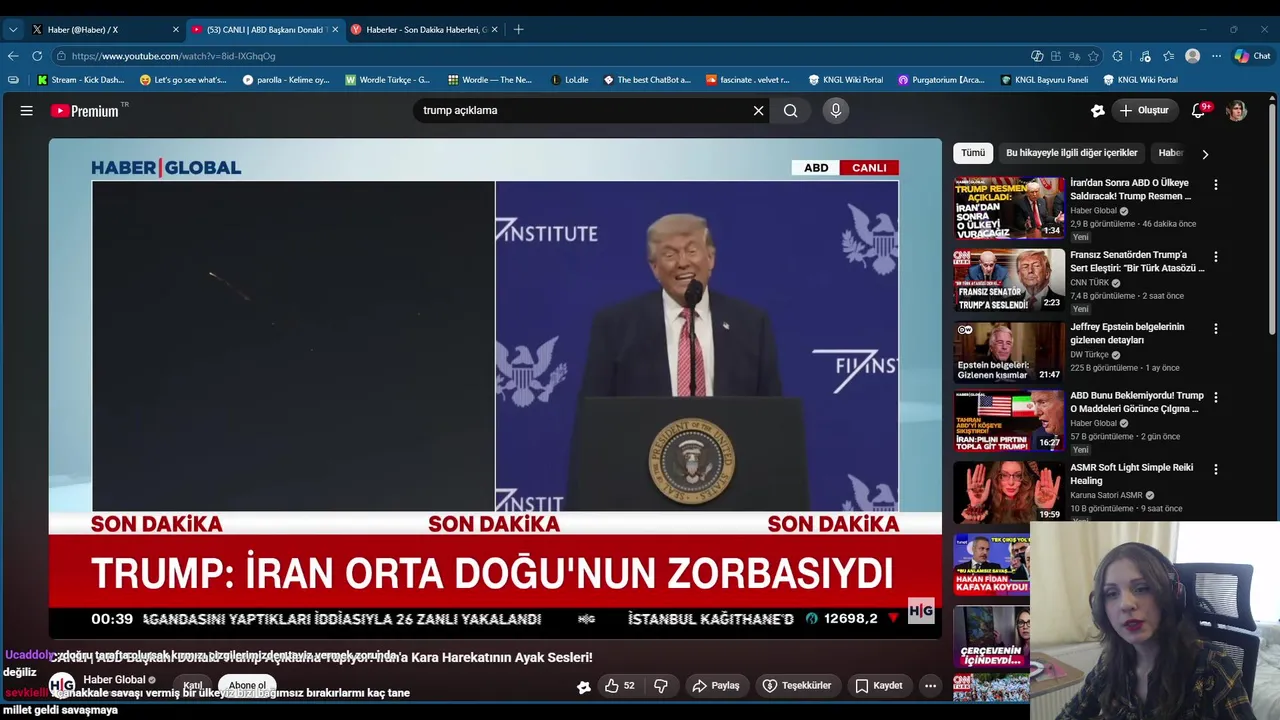Open Copilot Chat in the browser
Viewport: 1280px width, 720px height.
point(1252,56)
